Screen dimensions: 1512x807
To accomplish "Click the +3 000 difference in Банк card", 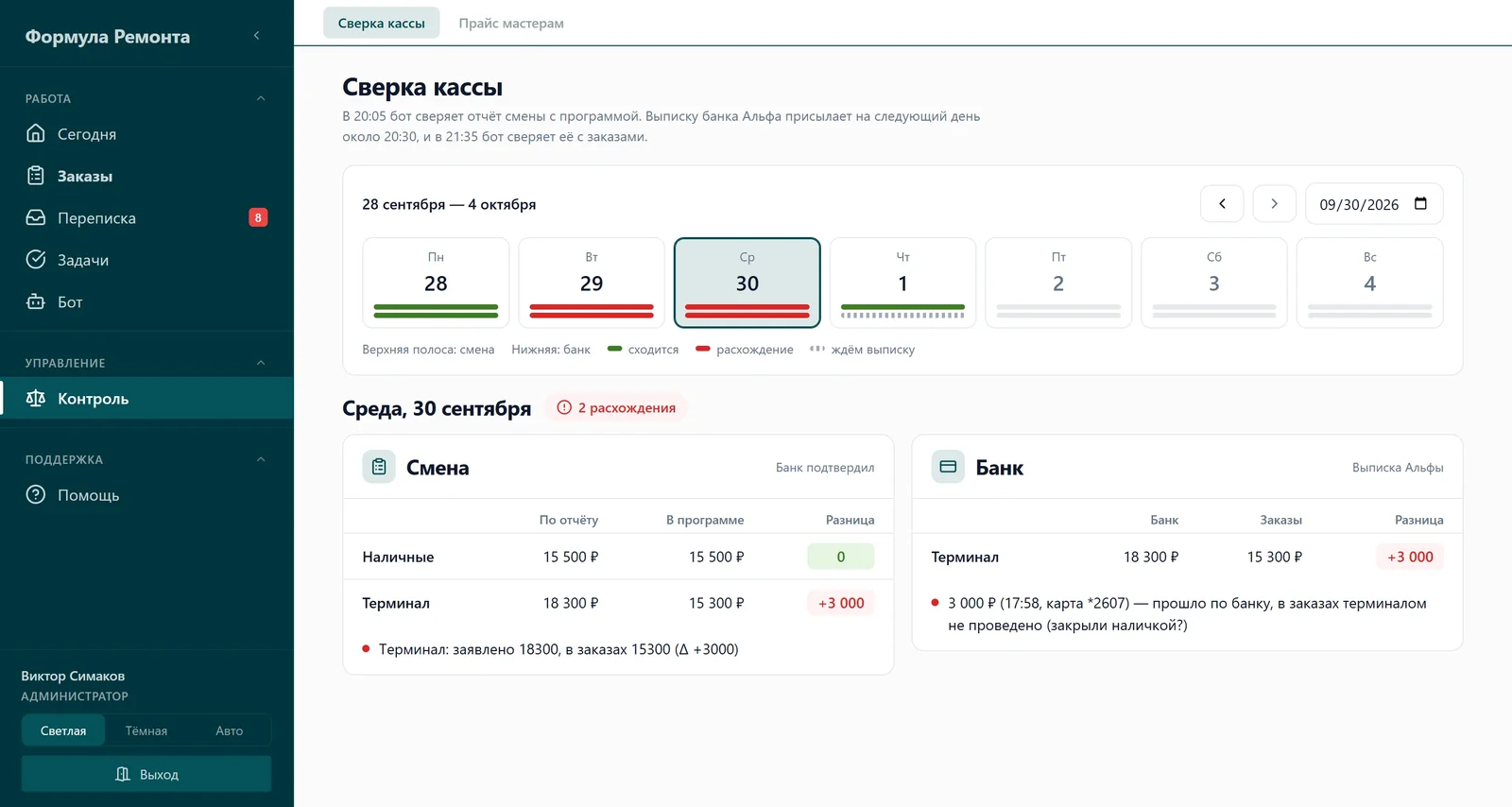I will (x=1410, y=557).
